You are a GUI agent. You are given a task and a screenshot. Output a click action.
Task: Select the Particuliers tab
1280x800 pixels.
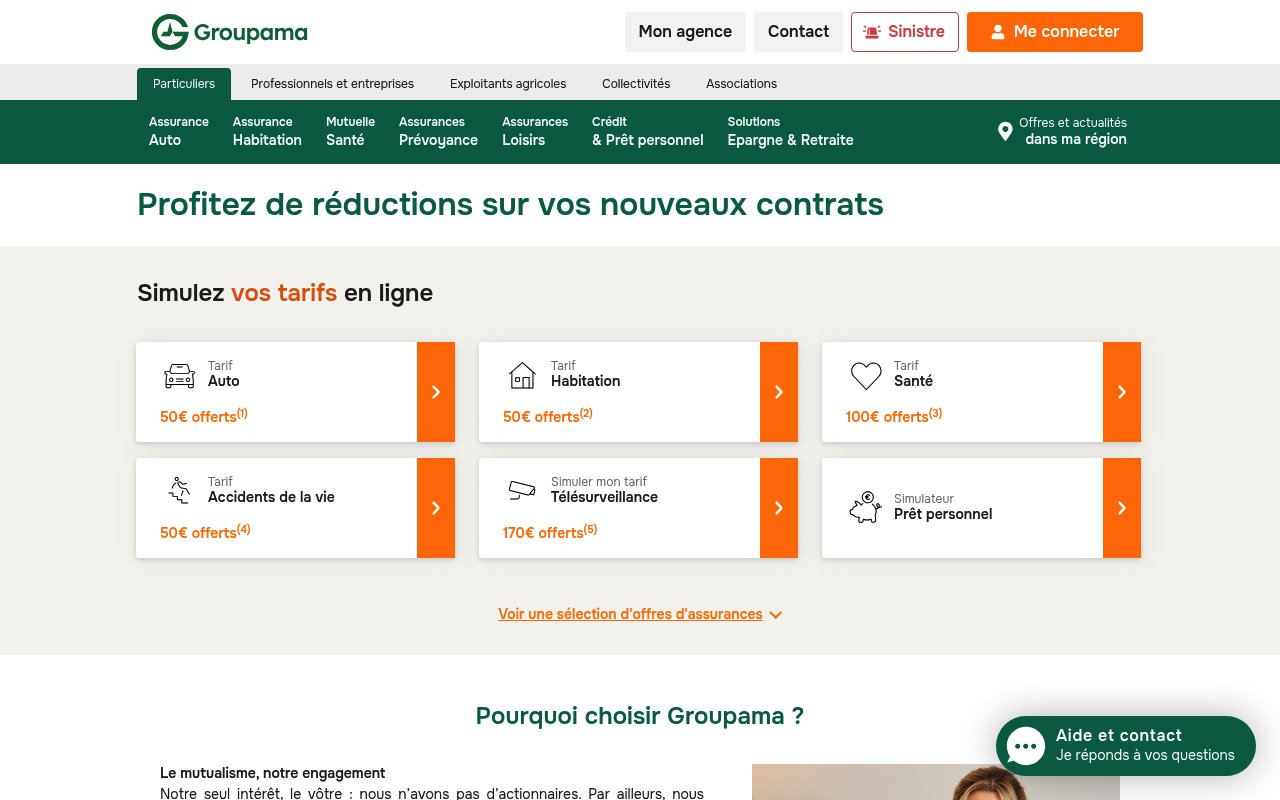(184, 84)
